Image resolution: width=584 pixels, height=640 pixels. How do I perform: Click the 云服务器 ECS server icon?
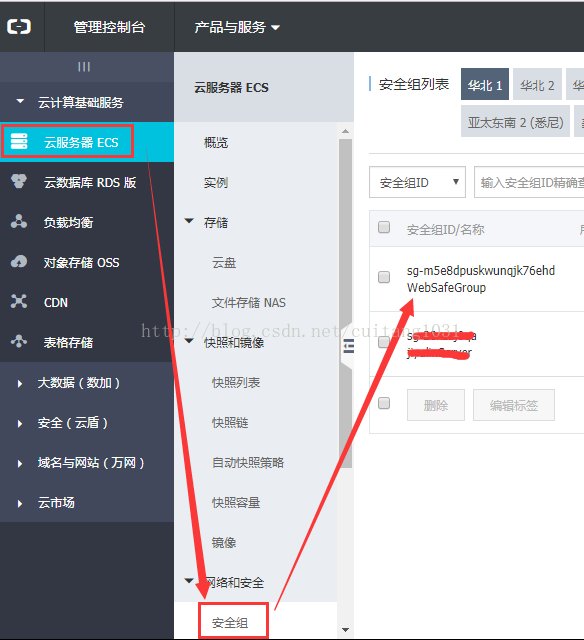[x=19, y=141]
